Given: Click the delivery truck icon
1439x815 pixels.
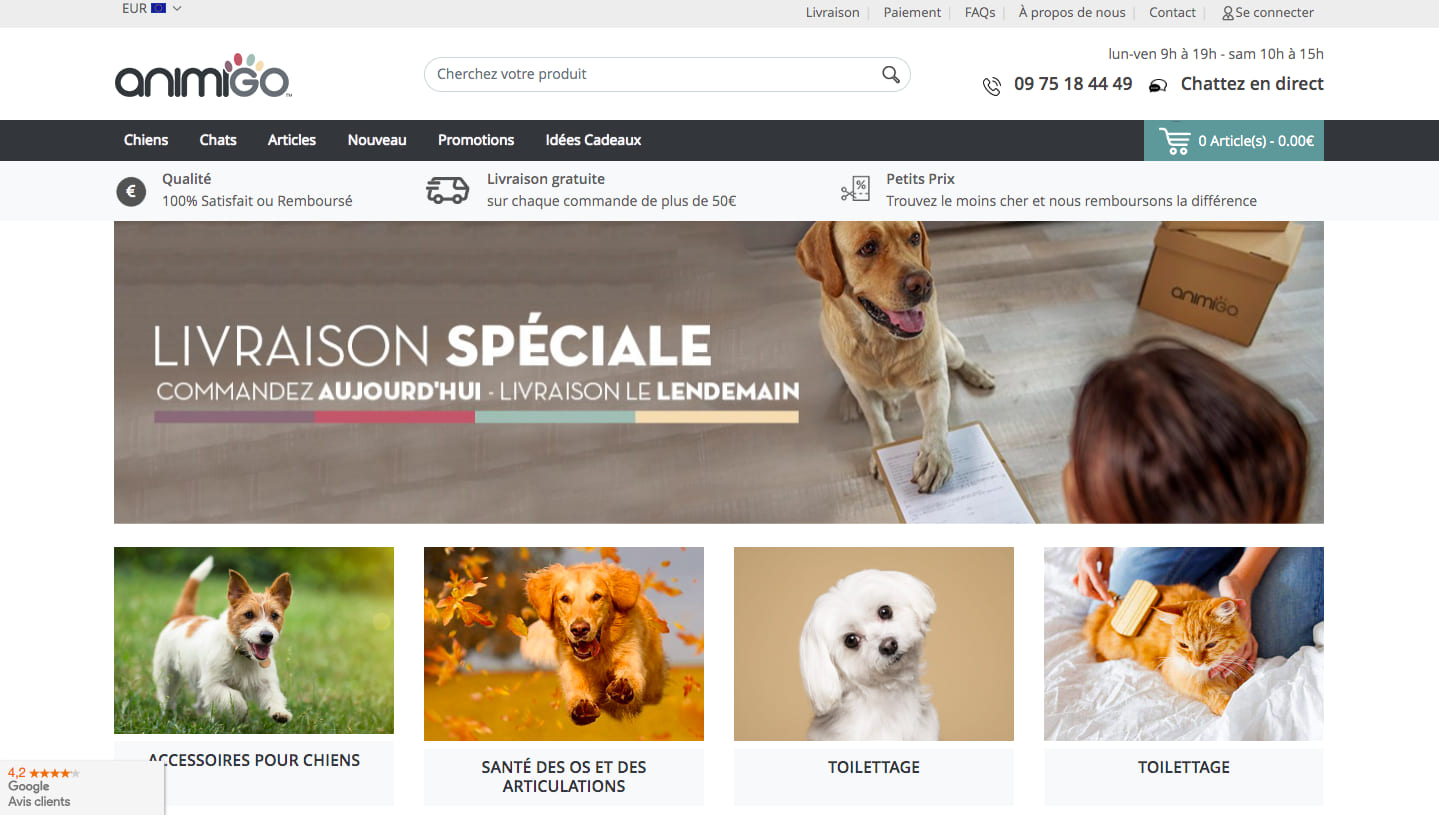Looking at the screenshot, I should 447,190.
